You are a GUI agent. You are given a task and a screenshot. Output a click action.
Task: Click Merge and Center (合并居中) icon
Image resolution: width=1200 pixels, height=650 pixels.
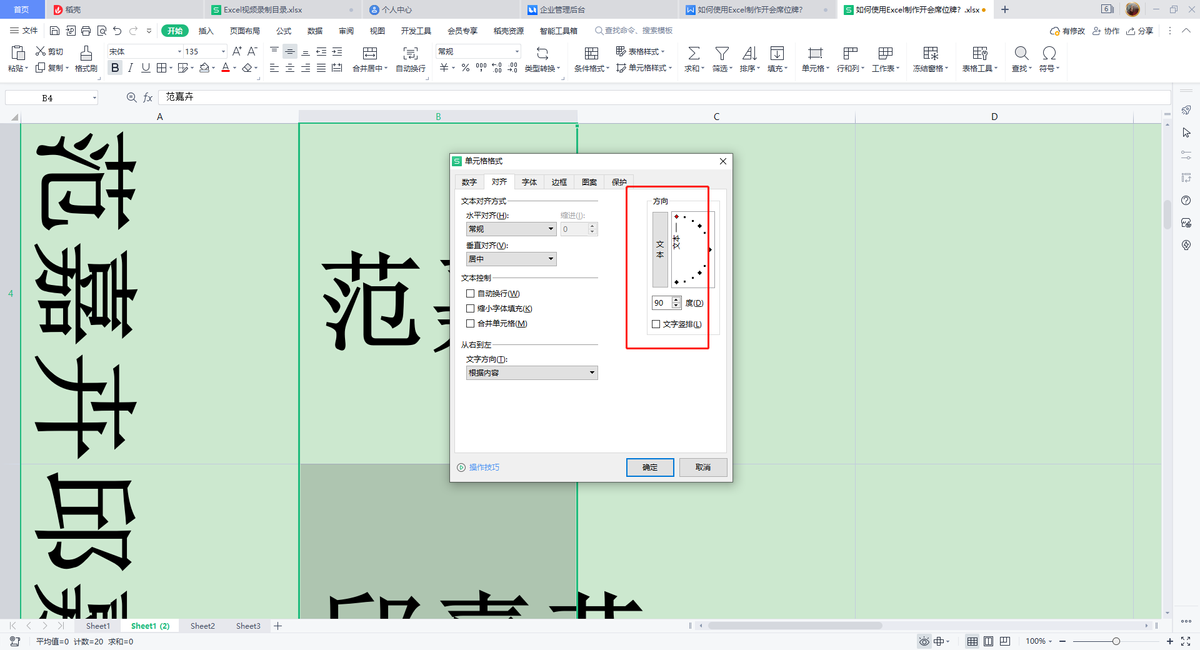[x=370, y=52]
